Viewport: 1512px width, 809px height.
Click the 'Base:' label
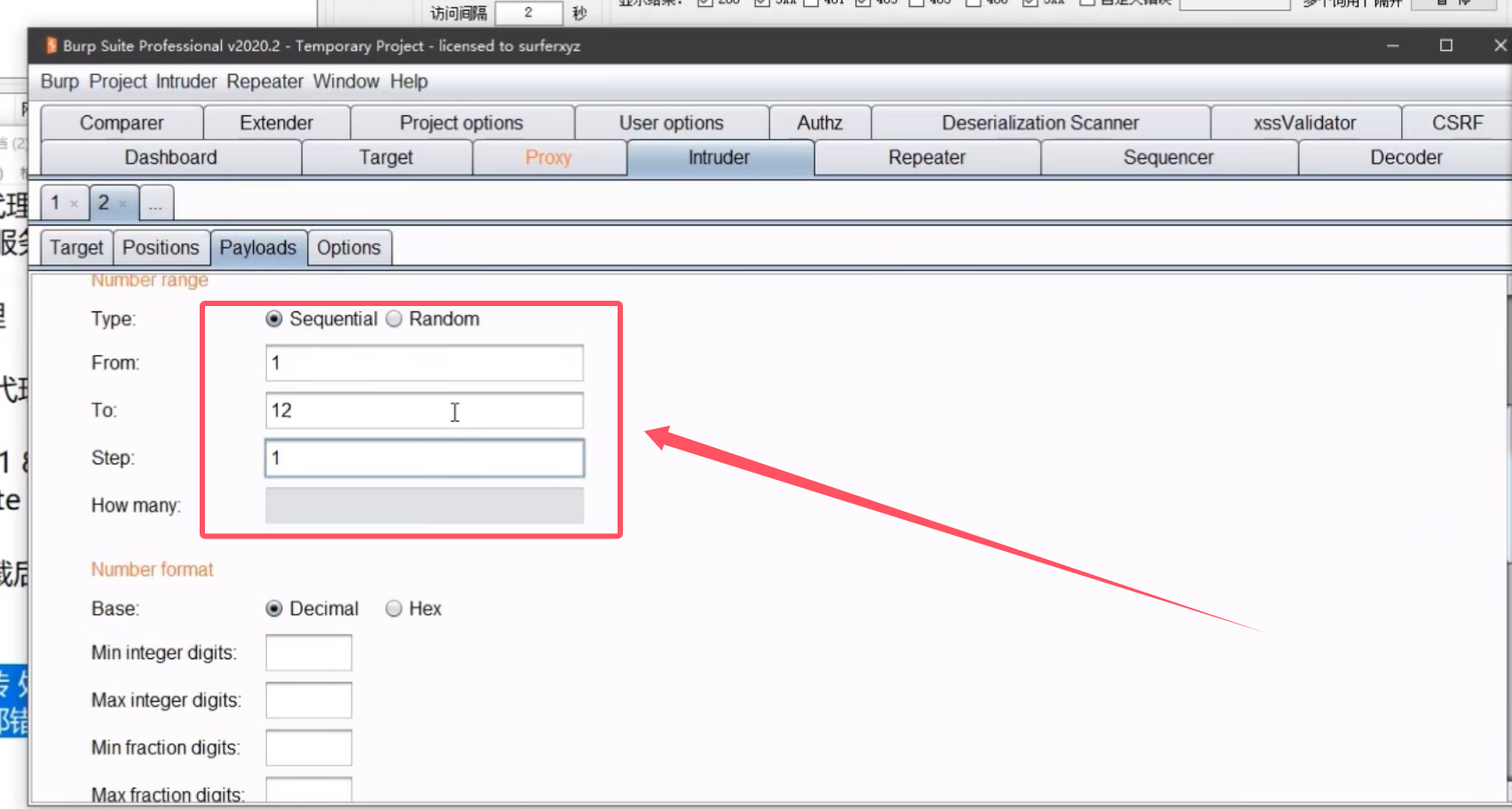tap(115, 609)
